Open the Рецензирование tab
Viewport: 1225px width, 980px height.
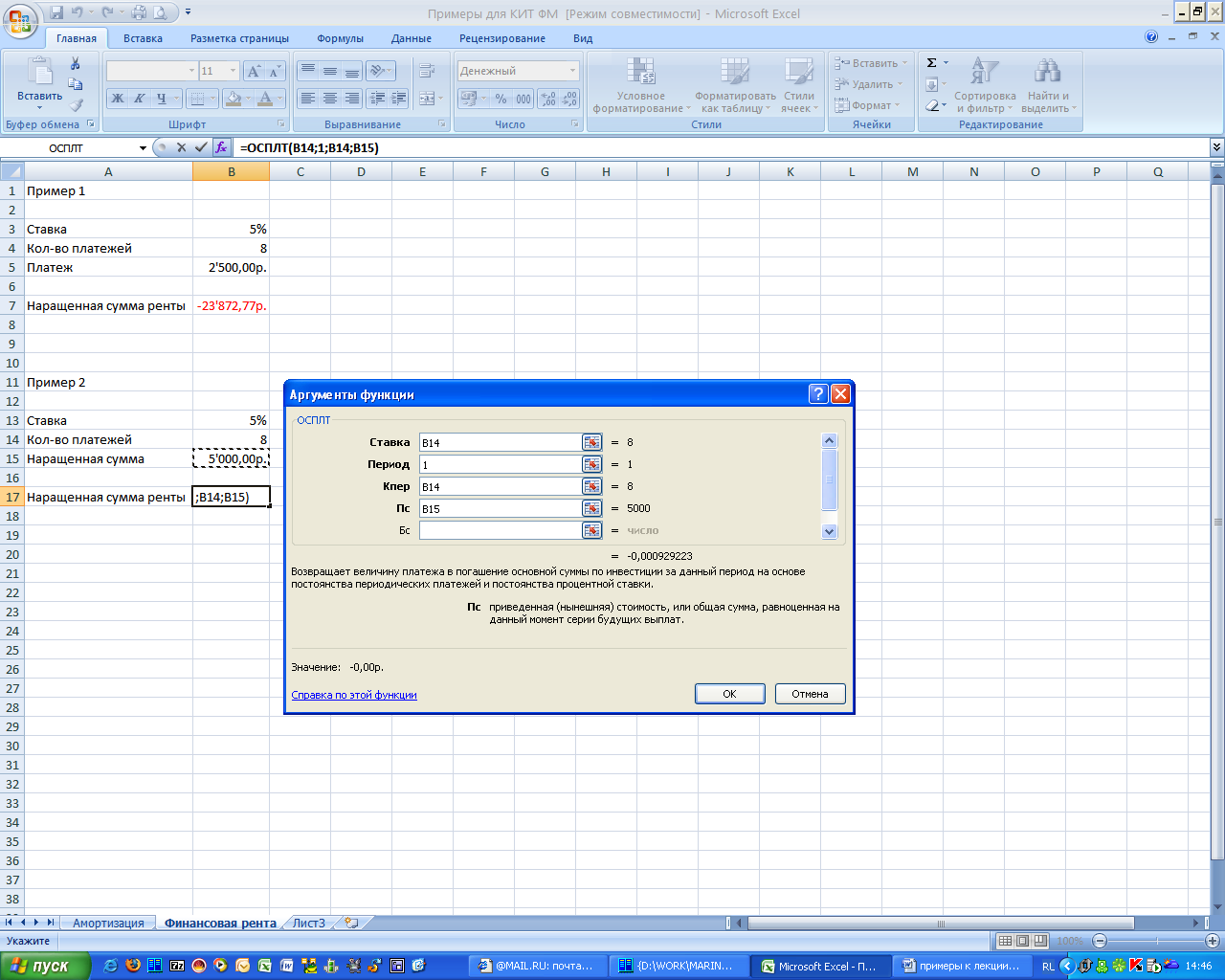click(x=502, y=38)
